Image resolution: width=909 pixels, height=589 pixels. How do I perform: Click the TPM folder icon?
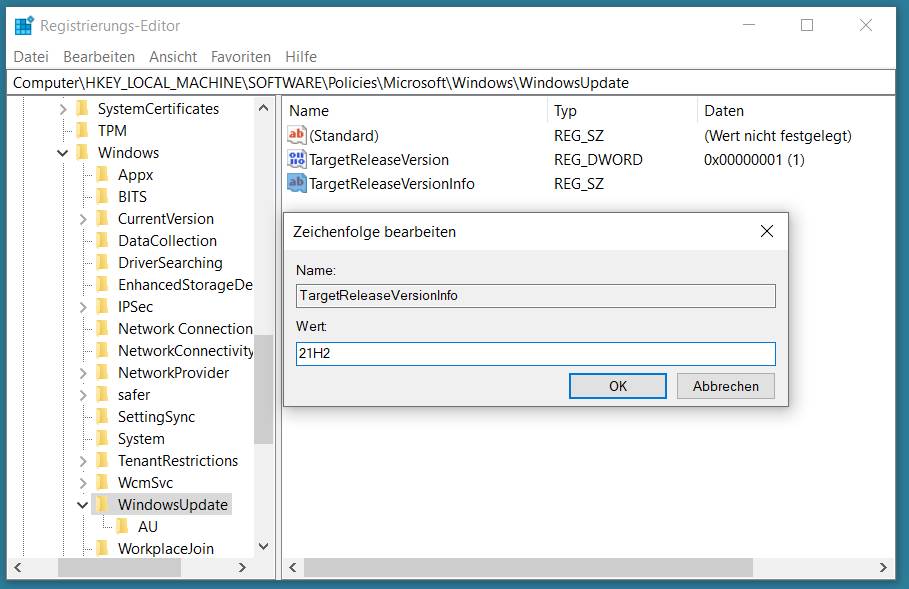[x=82, y=131]
